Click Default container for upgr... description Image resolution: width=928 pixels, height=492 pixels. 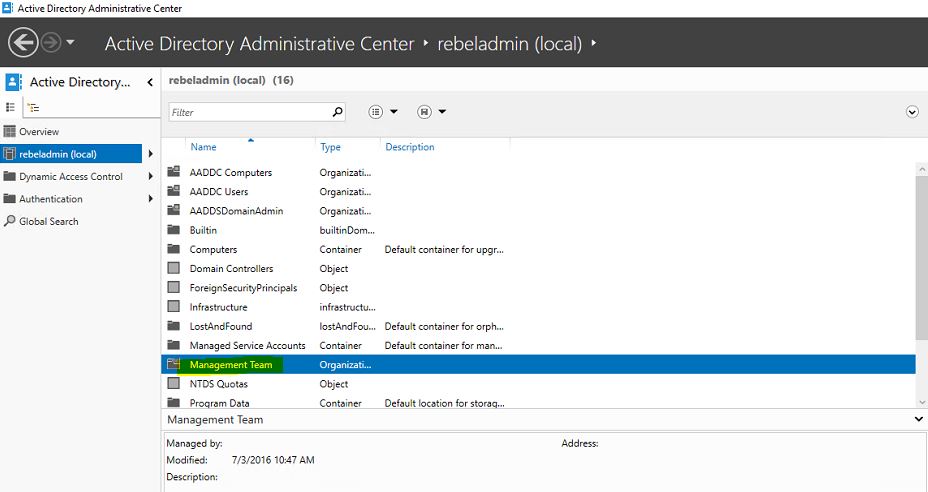click(444, 250)
